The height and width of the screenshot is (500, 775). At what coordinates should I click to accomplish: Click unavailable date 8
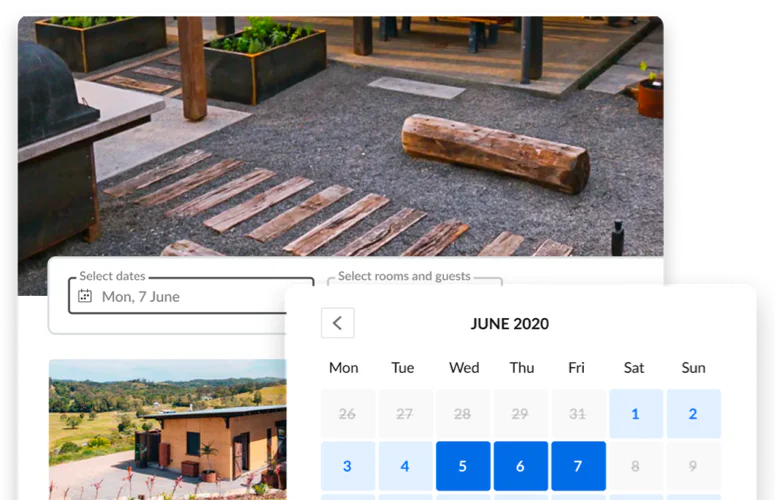coord(636,466)
